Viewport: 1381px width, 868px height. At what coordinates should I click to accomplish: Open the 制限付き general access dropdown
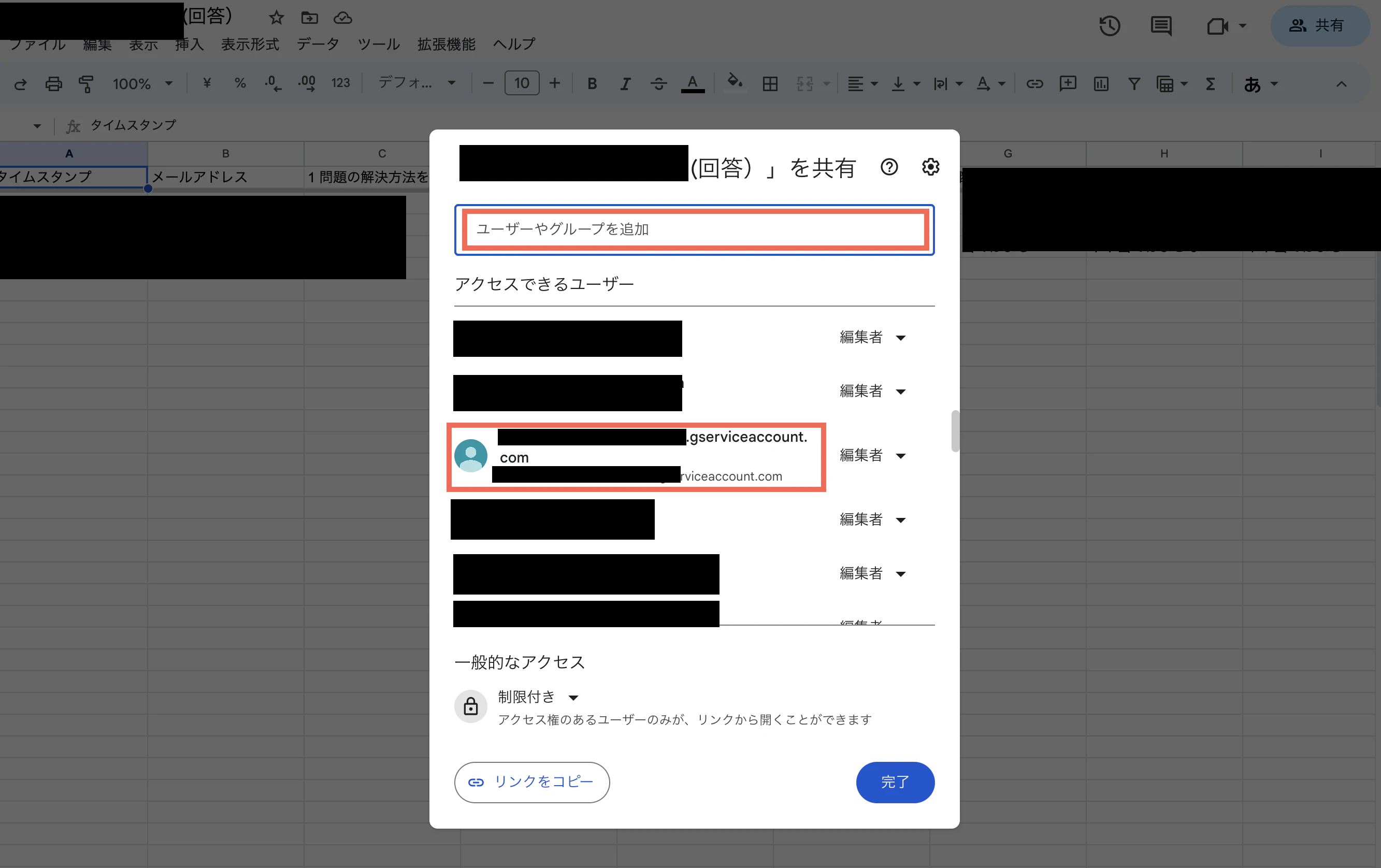[539, 697]
